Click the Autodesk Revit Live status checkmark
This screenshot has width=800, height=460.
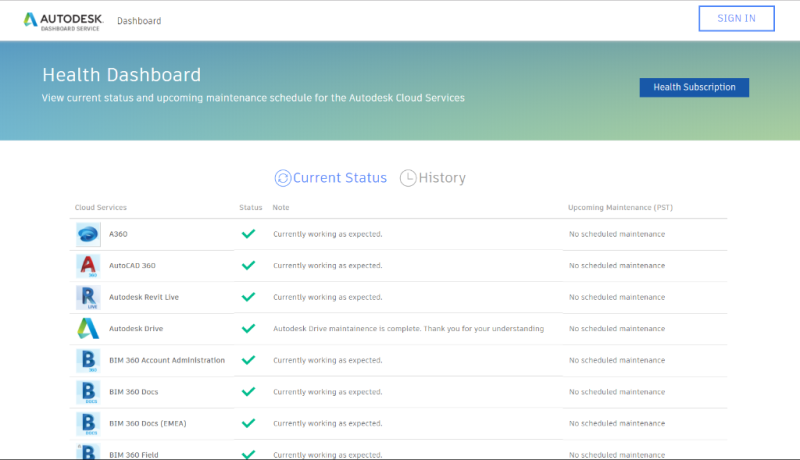coord(248,297)
